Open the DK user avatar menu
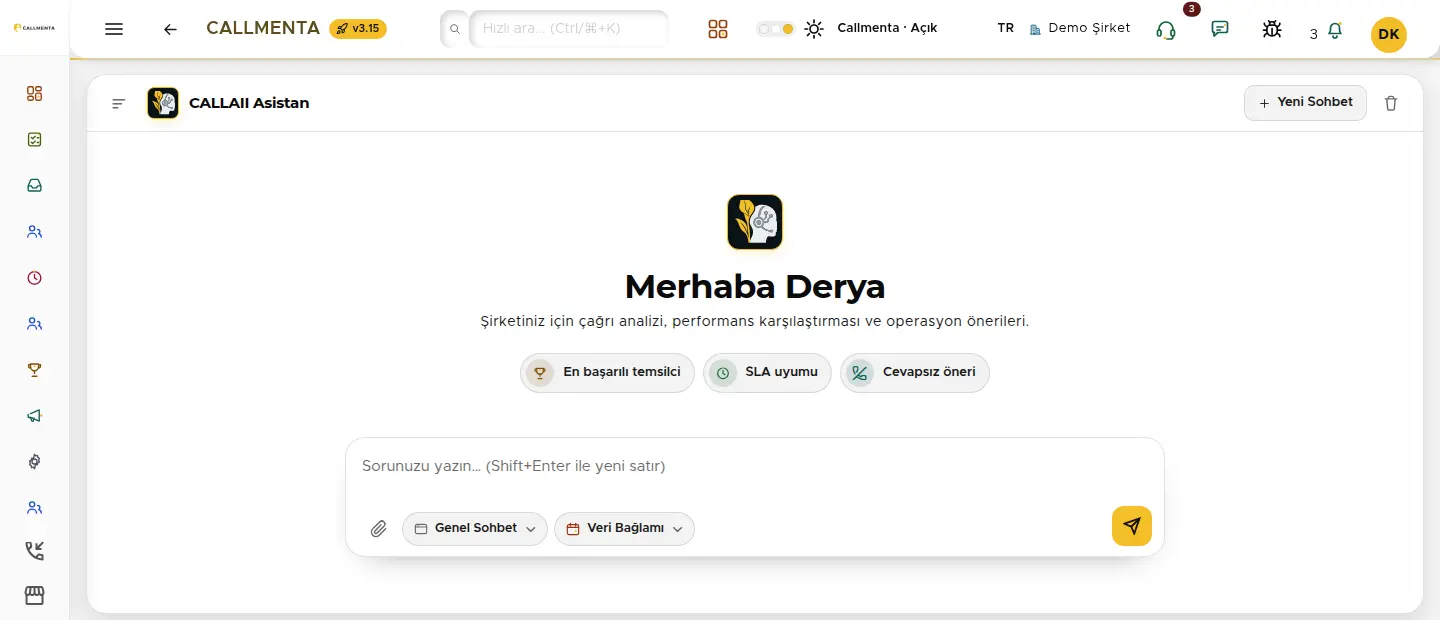 (x=1389, y=34)
